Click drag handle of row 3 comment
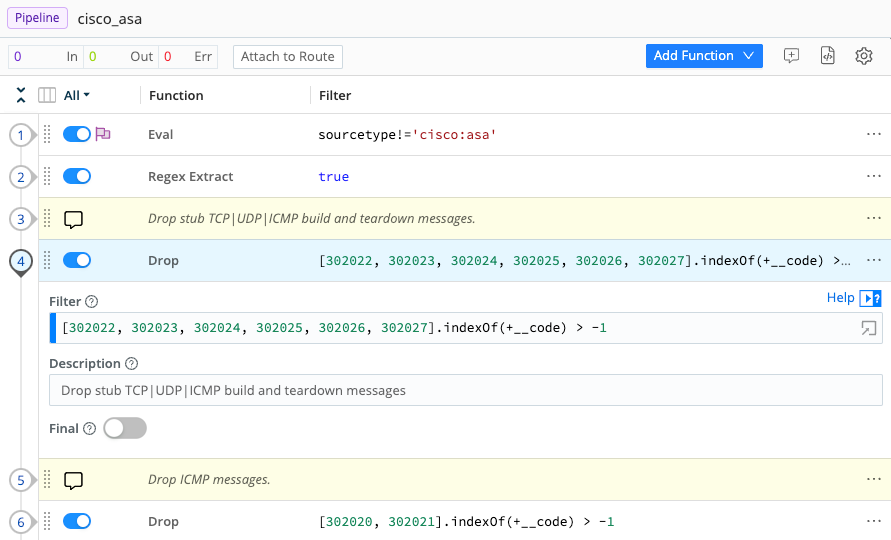This screenshot has height=540, width=891. click(x=47, y=218)
